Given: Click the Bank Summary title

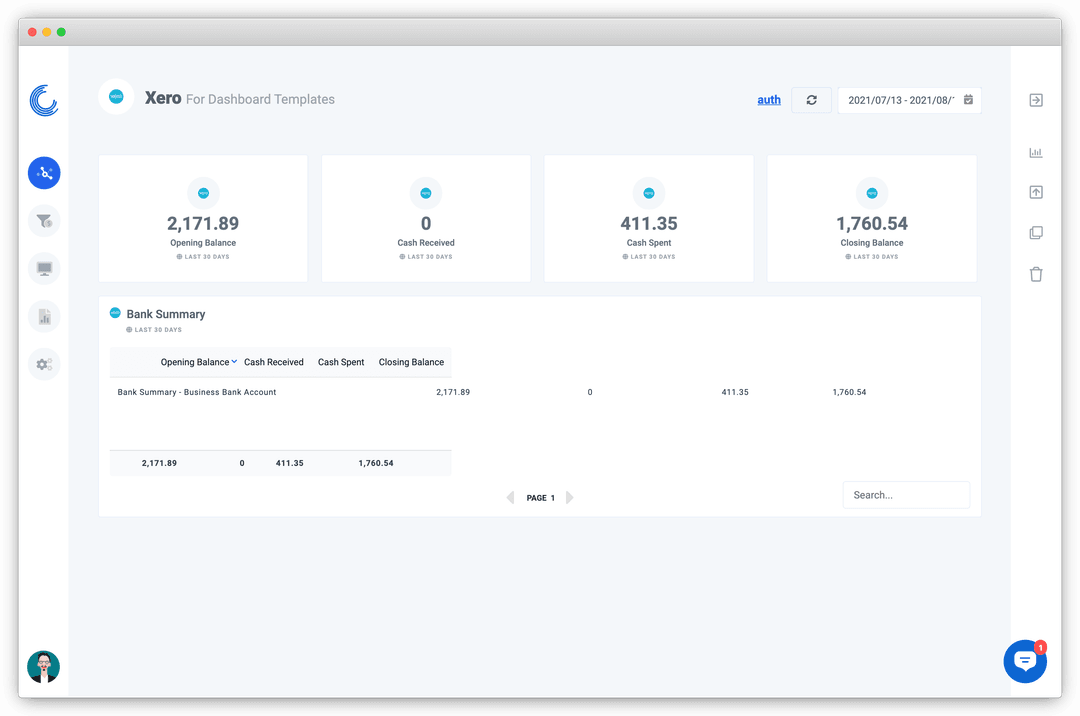Looking at the screenshot, I should tap(166, 314).
